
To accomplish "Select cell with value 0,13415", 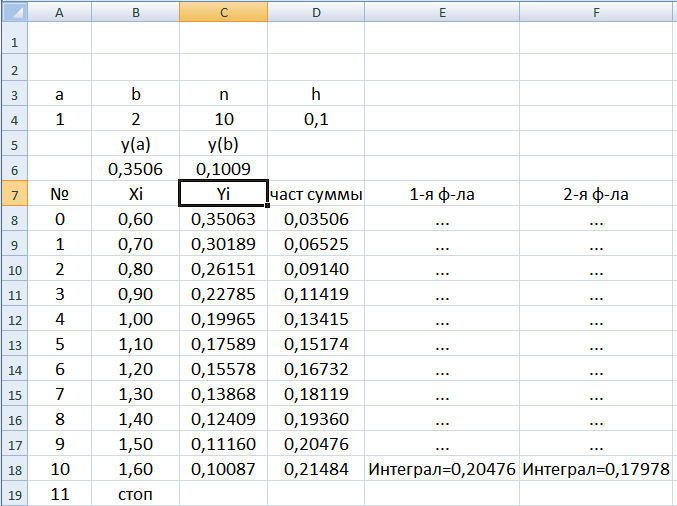I will click(316, 319).
